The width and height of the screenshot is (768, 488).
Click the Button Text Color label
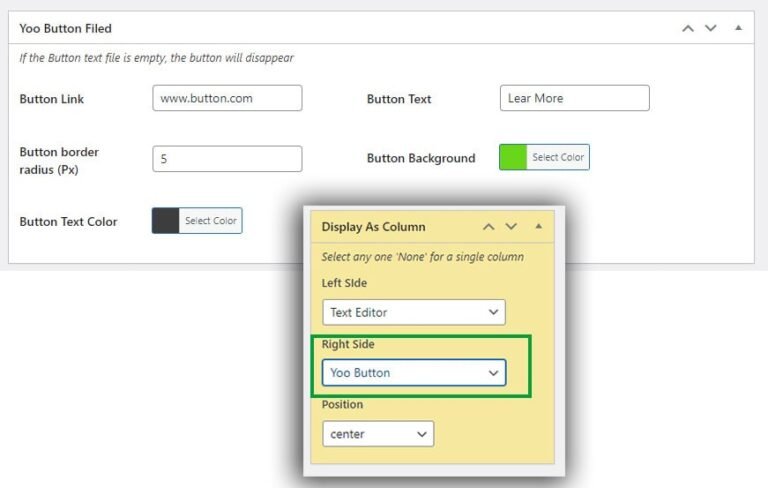coord(68,221)
